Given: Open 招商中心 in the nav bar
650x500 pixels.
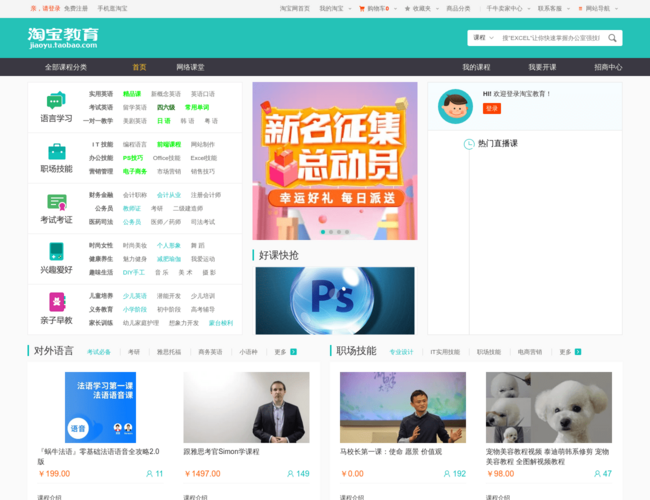Looking at the screenshot, I should 608,67.
